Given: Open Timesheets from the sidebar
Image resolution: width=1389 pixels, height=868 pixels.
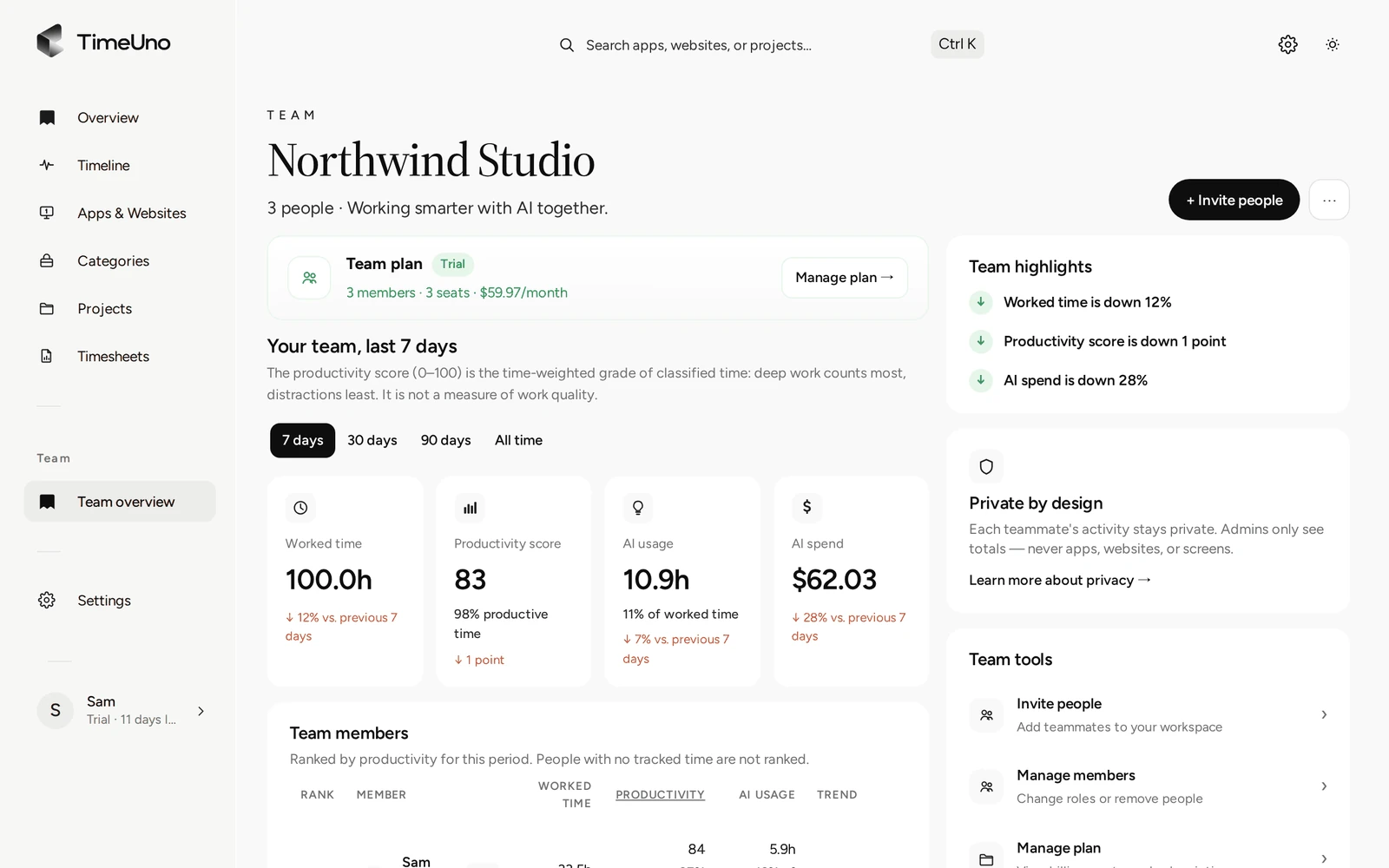Looking at the screenshot, I should (120, 356).
